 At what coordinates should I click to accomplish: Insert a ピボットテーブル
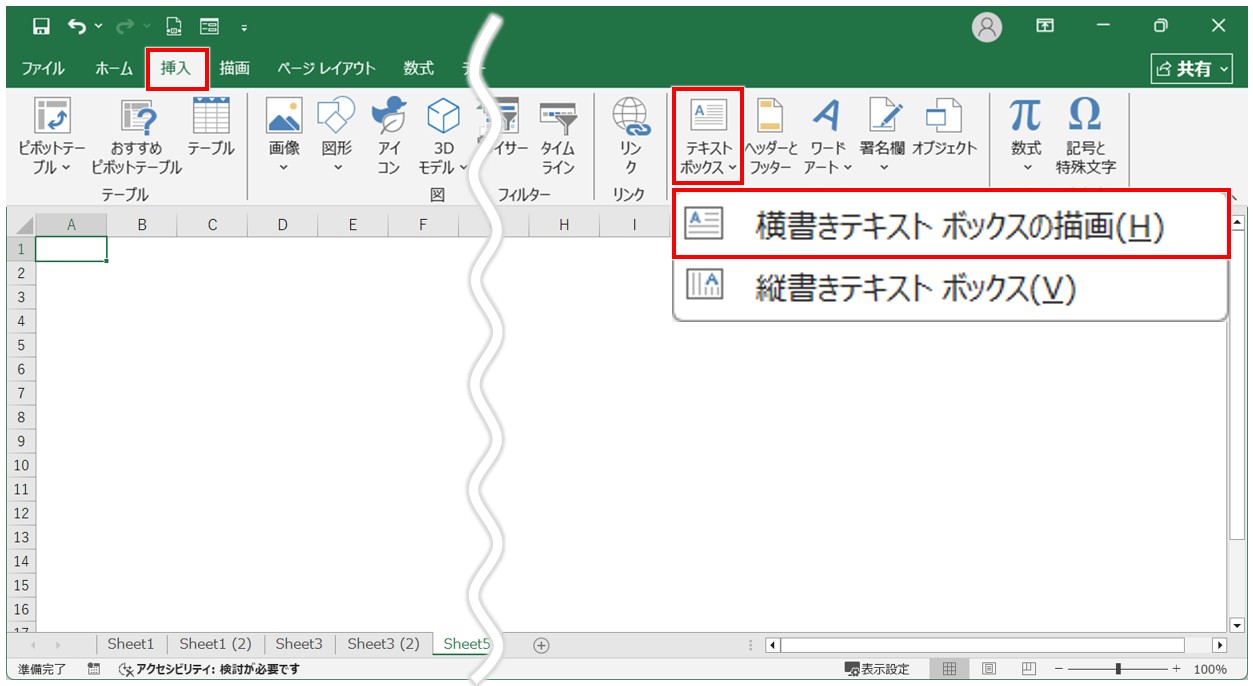pos(51,136)
